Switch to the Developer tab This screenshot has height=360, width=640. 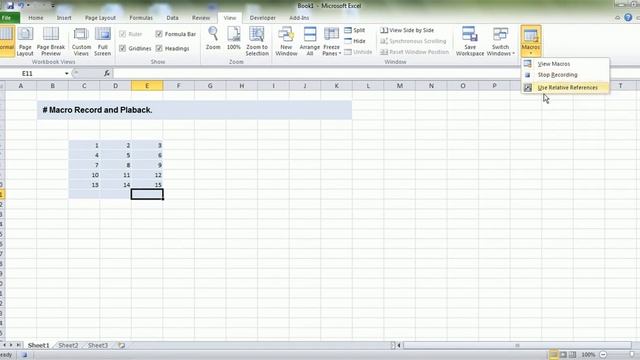[x=262, y=18]
